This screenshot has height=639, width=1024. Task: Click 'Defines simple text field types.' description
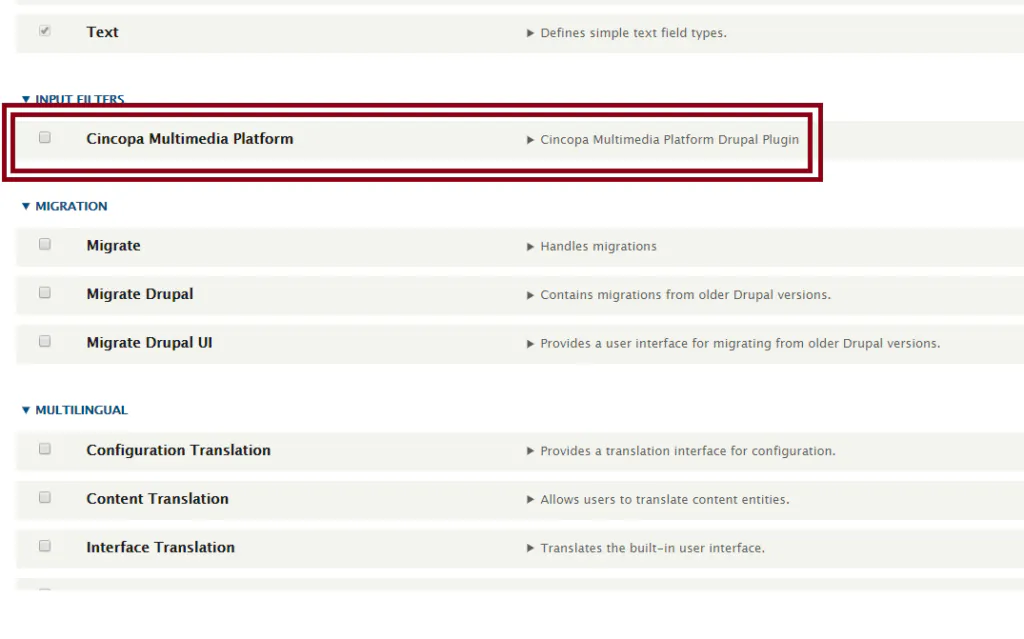pos(633,33)
